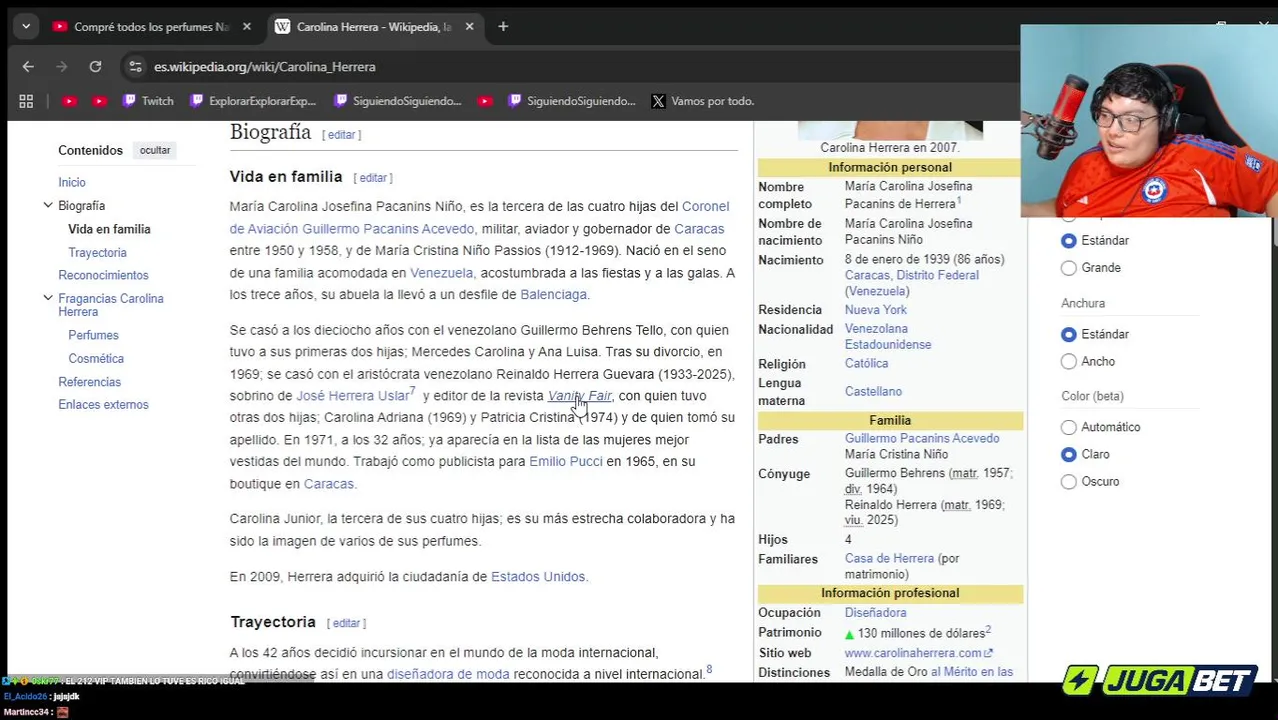Select Claro color option
This screenshot has height=720, width=1278.
click(x=1069, y=454)
